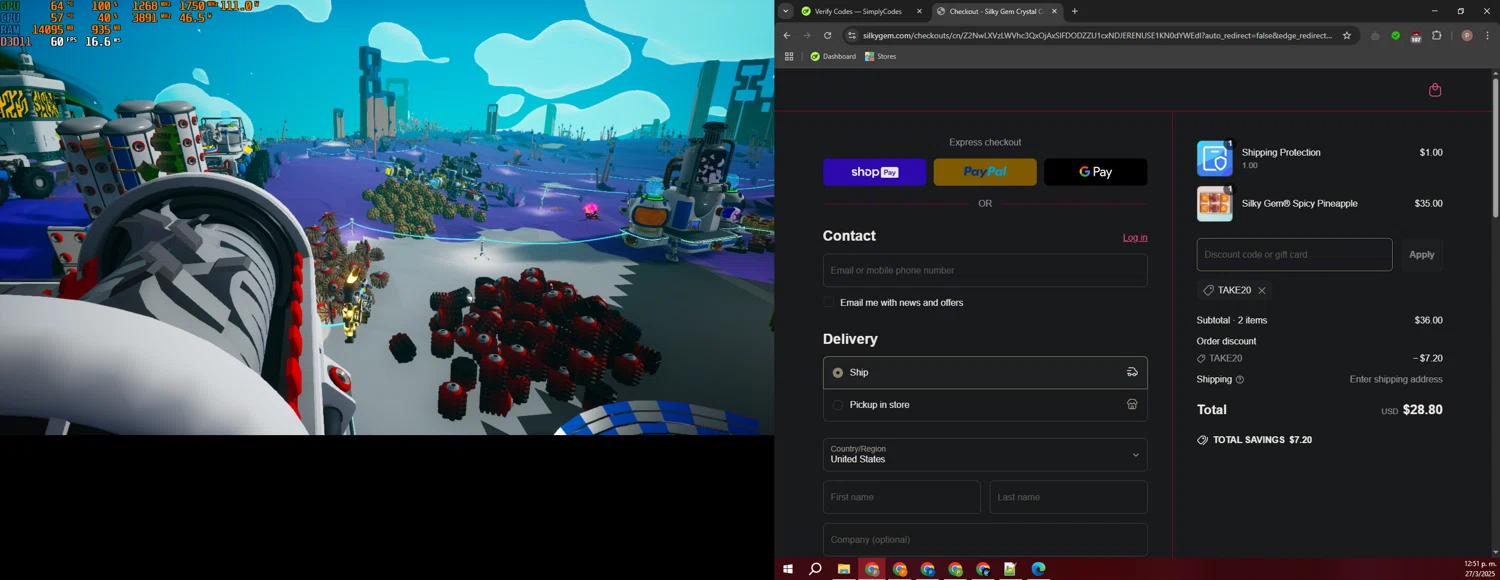Click the Shipping Protection item name
The image size is (1500, 580).
tap(1281, 152)
